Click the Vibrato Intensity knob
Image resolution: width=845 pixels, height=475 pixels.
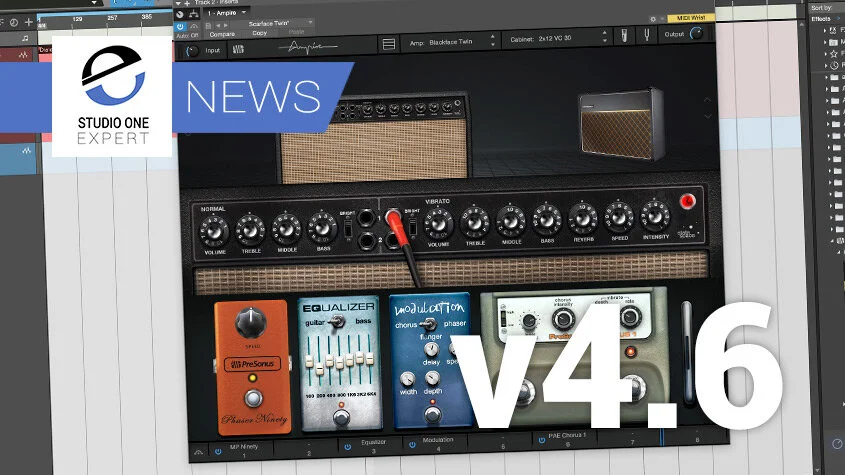point(655,216)
